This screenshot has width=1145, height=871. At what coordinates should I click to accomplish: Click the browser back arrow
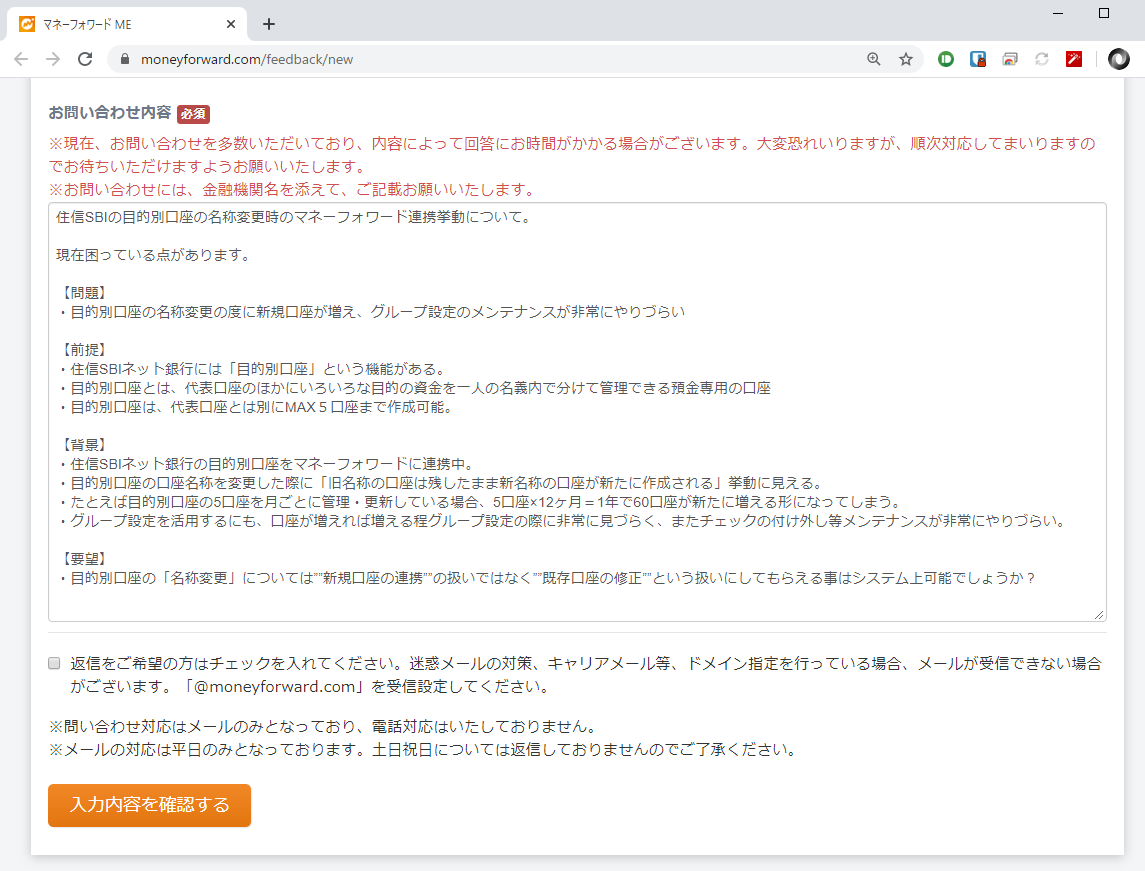tap(20, 59)
